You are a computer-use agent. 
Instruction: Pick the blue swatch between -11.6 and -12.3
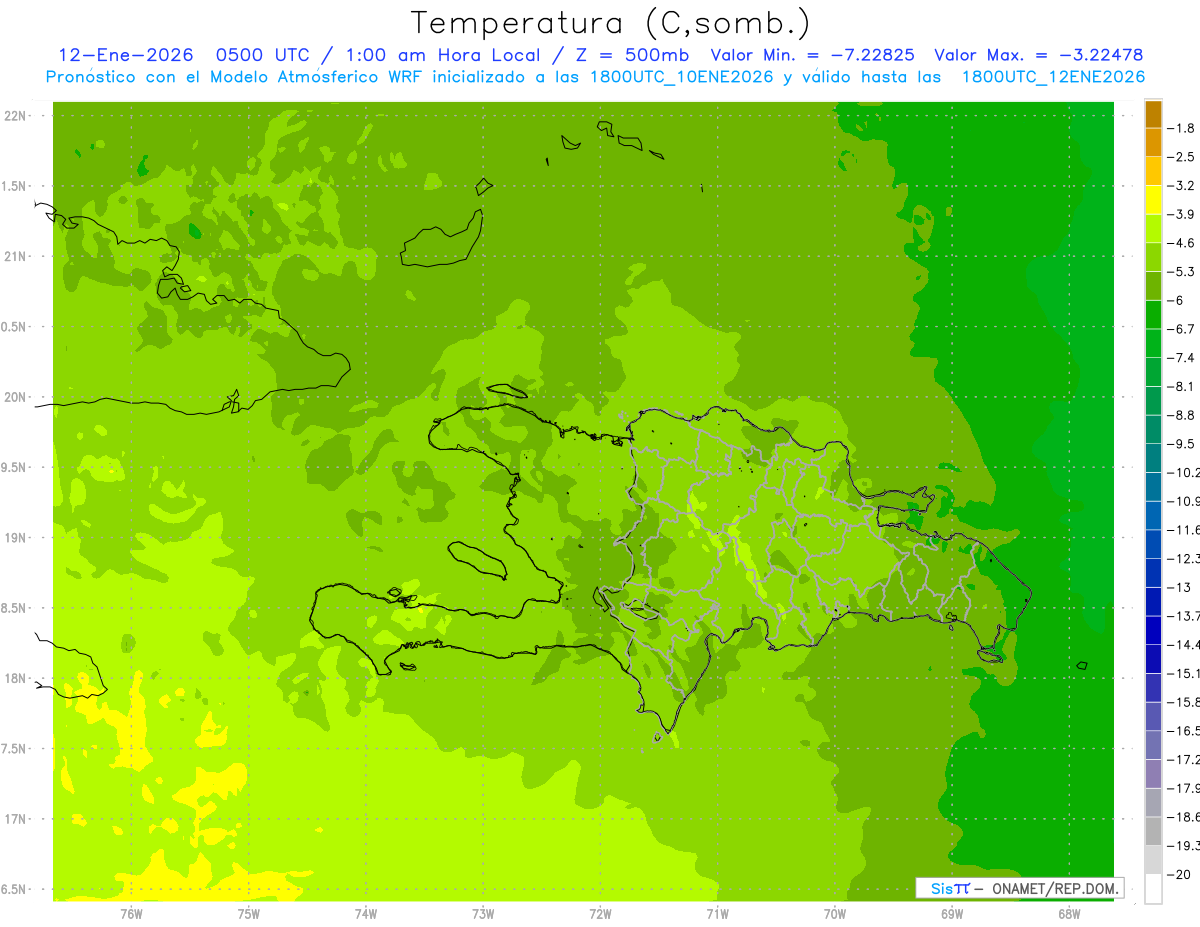[x=1153, y=544]
